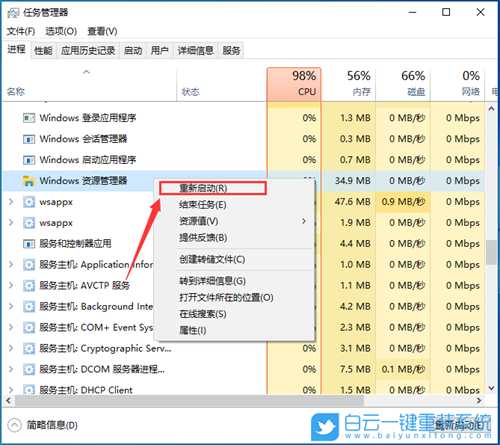Click the 服务和控制器应用 process icon
This screenshot has height=445, width=500.
(x=29, y=244)
